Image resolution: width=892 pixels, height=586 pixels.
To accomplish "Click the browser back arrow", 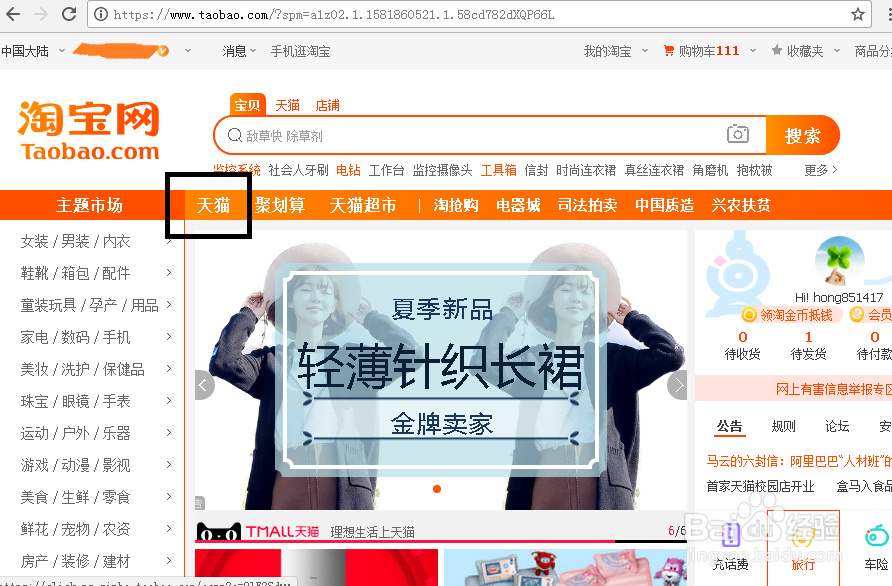I will coord(13,14).
